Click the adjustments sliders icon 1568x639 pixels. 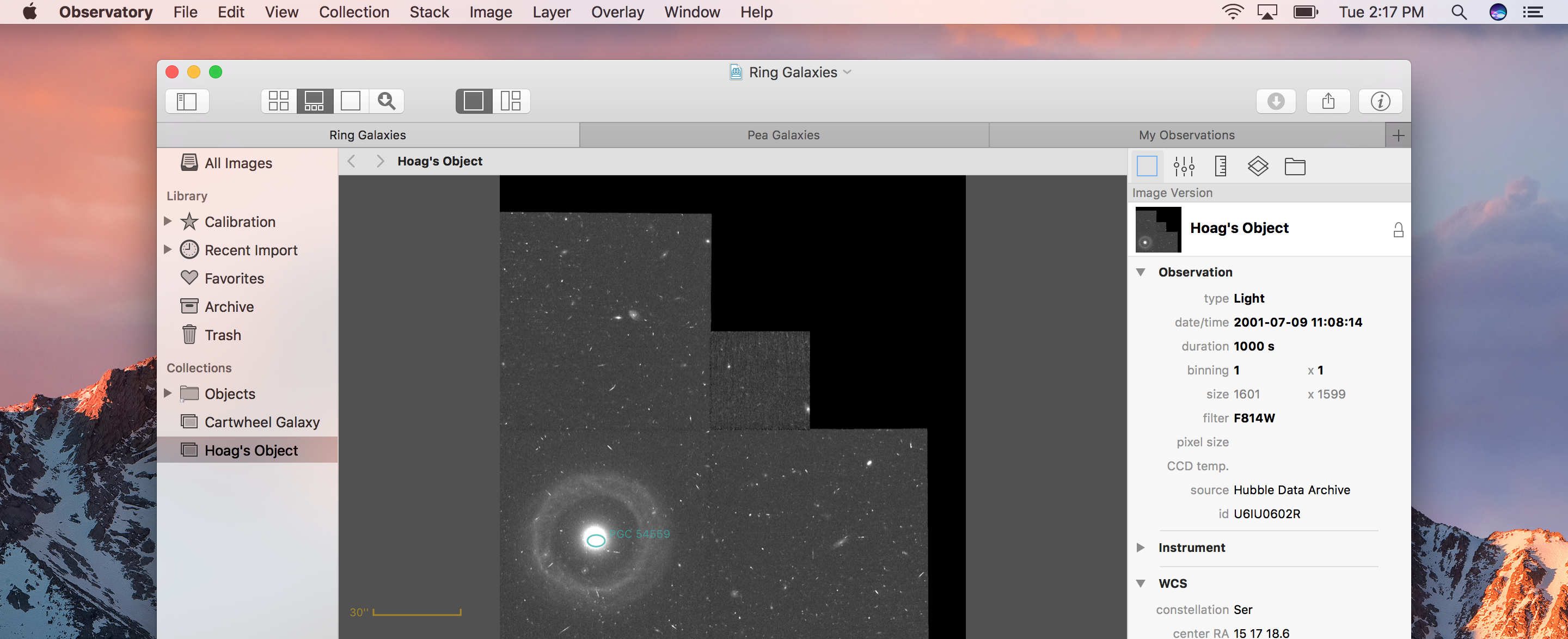[x=1183, y=166]
